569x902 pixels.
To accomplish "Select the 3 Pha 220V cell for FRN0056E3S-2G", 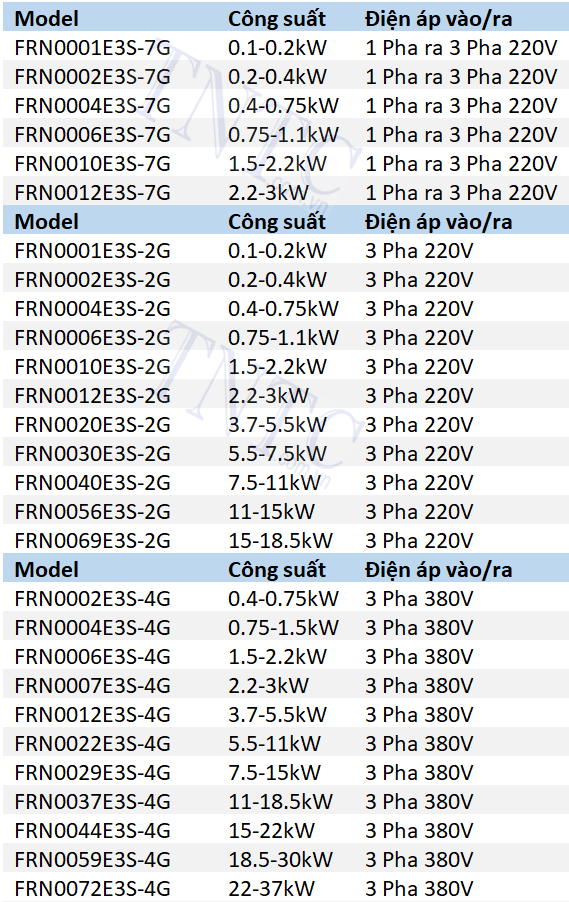I will pos(419,511).
